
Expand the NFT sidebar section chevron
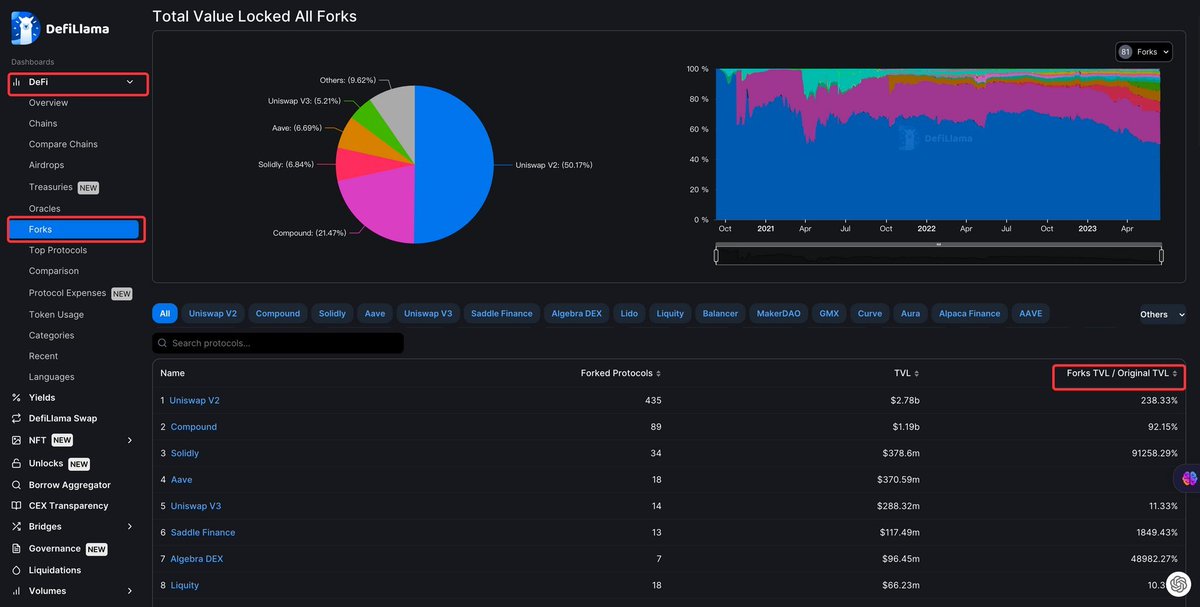click(129, 440)
